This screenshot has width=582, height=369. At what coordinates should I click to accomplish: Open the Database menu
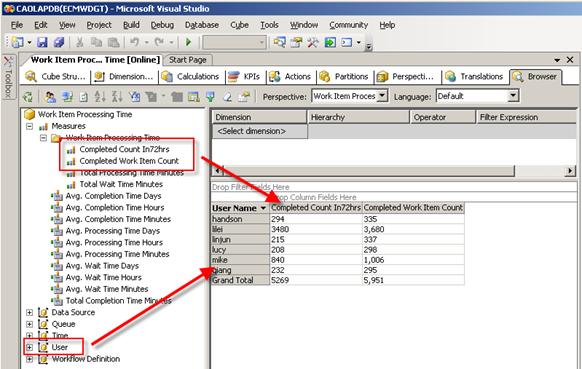tap(202, 25)
